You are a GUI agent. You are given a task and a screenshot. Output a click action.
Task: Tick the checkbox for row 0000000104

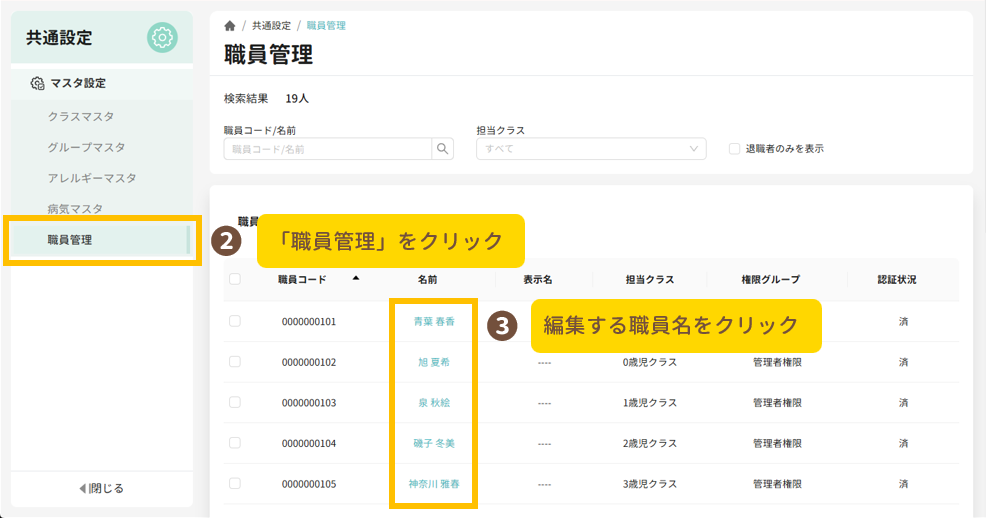click(235, 443)
